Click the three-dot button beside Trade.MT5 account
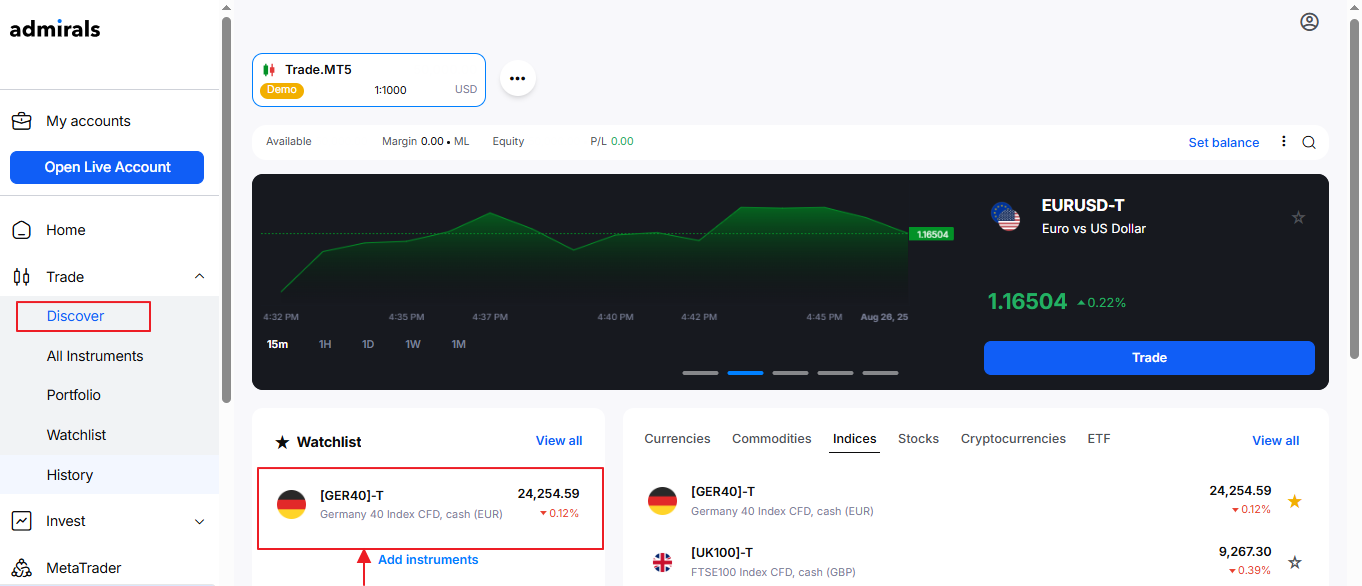The width and height of the screenshot is (1362, 586). [518, 78]
